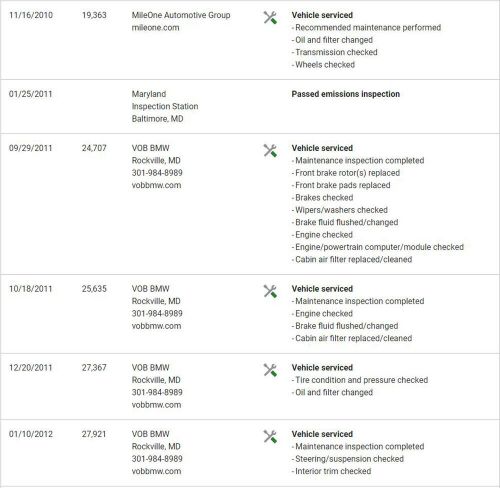Image resolution: width=500 pixels, height=488 pixels.
Task: Click the service wrench icon for 12/20/2011
Action: point(270,370)
